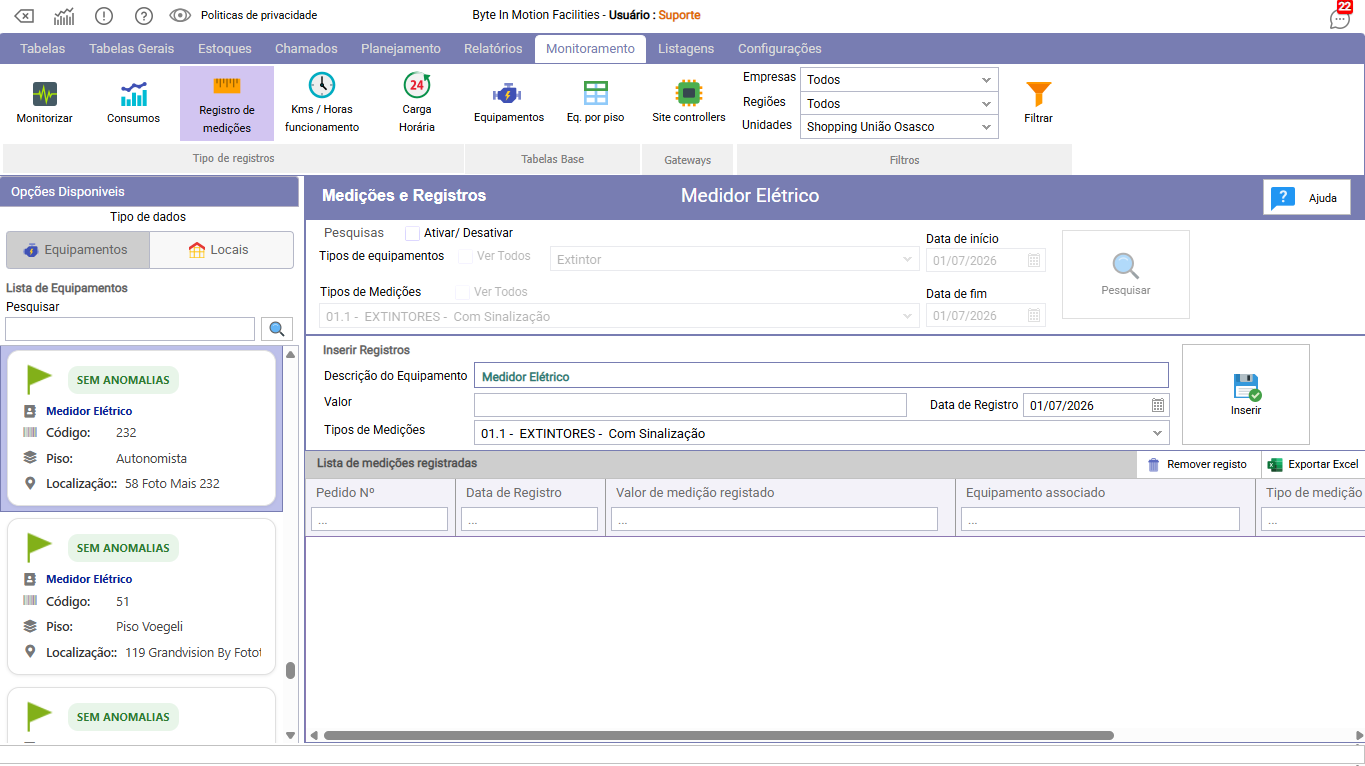This screenshot has height=766, width=1365.
Task: Open Tipos de Medições dropdown in Inserir Registros
Action: click(821, 433)
